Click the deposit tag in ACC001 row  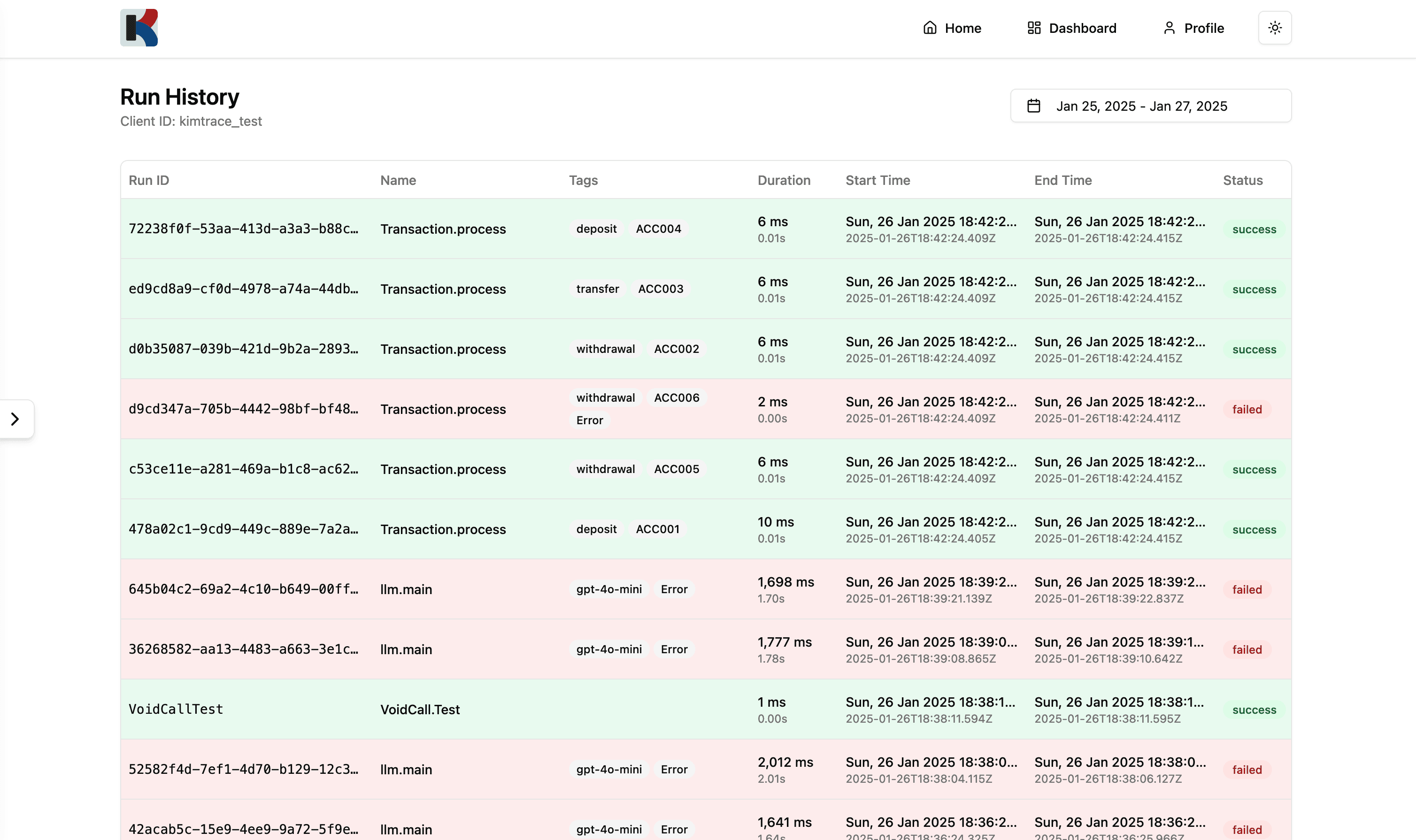coord(596,529)
